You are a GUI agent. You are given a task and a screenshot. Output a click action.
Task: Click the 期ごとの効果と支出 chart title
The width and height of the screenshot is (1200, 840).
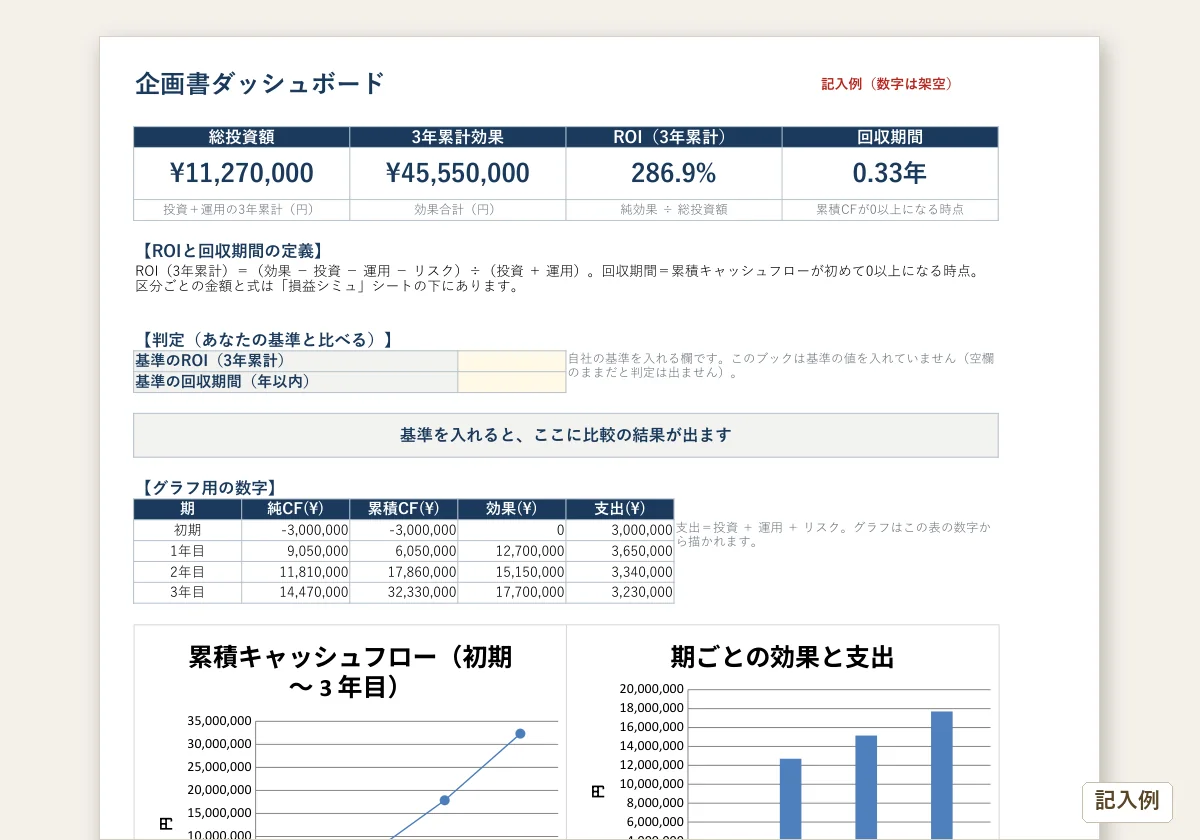[782, 657]
